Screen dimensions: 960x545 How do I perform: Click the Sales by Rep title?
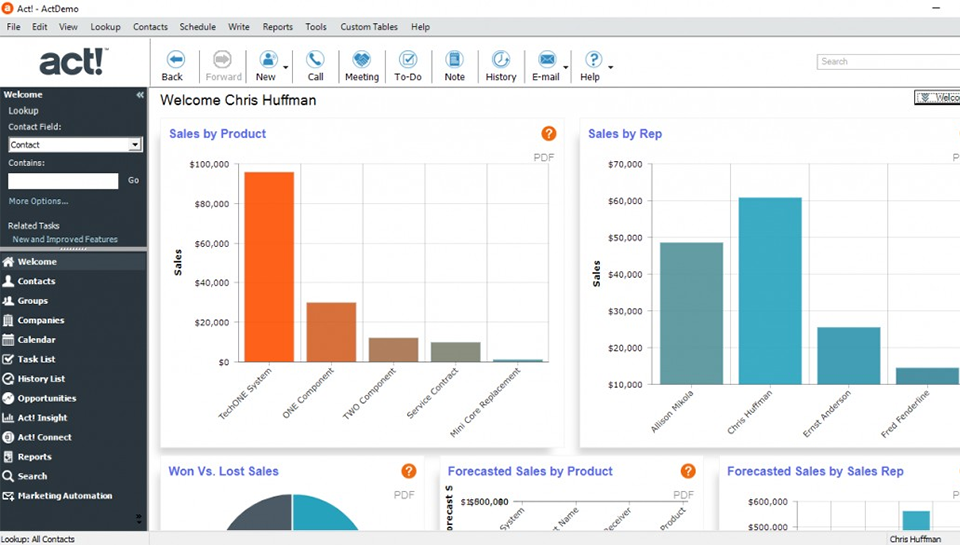click(625, 133)
